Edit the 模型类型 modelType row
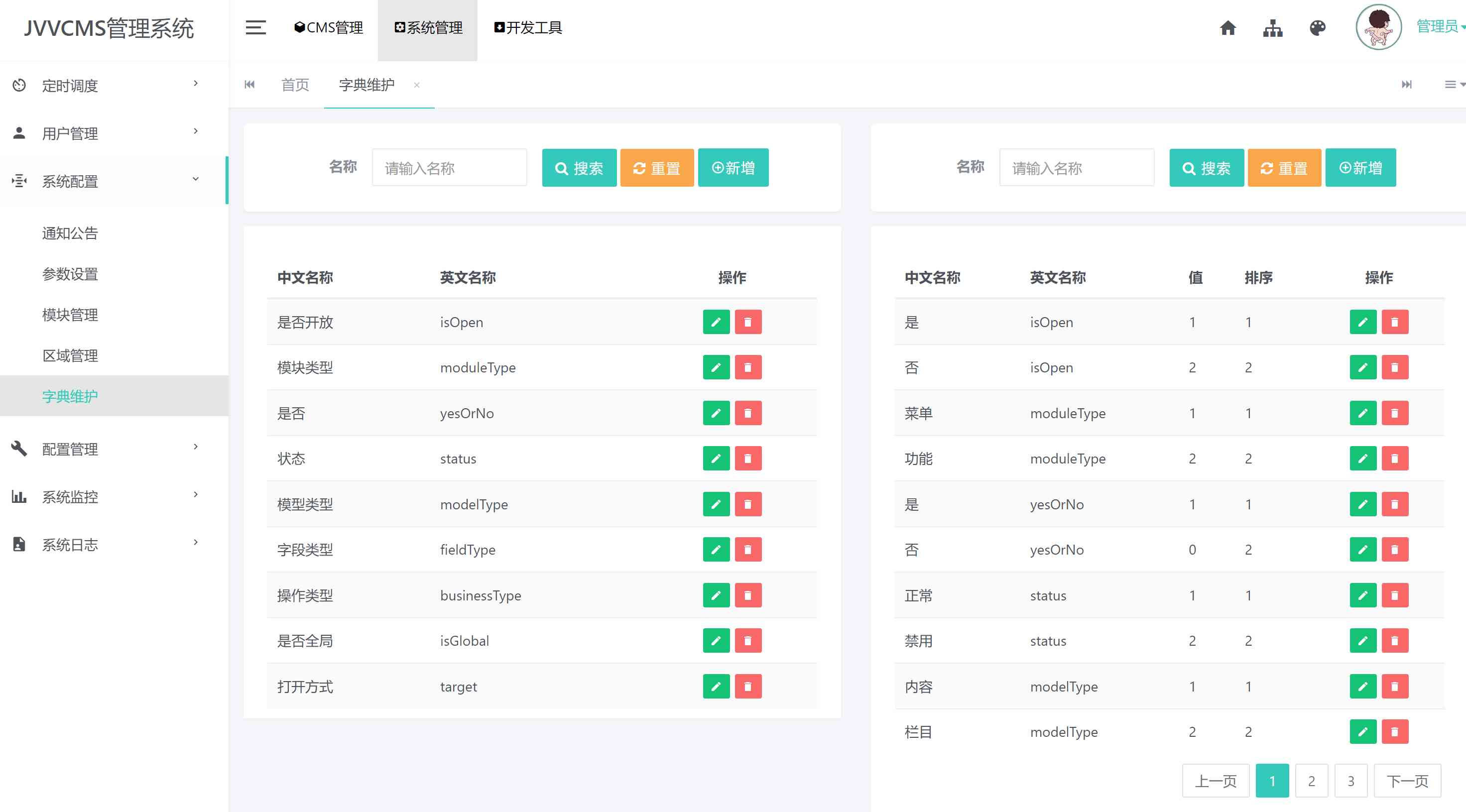1466x812 pixels. 716,504
